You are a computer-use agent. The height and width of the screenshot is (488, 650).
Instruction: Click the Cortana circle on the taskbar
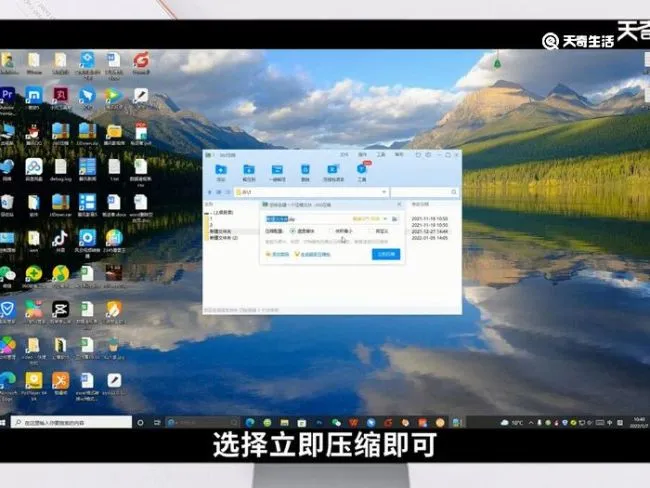click(140, 422)
